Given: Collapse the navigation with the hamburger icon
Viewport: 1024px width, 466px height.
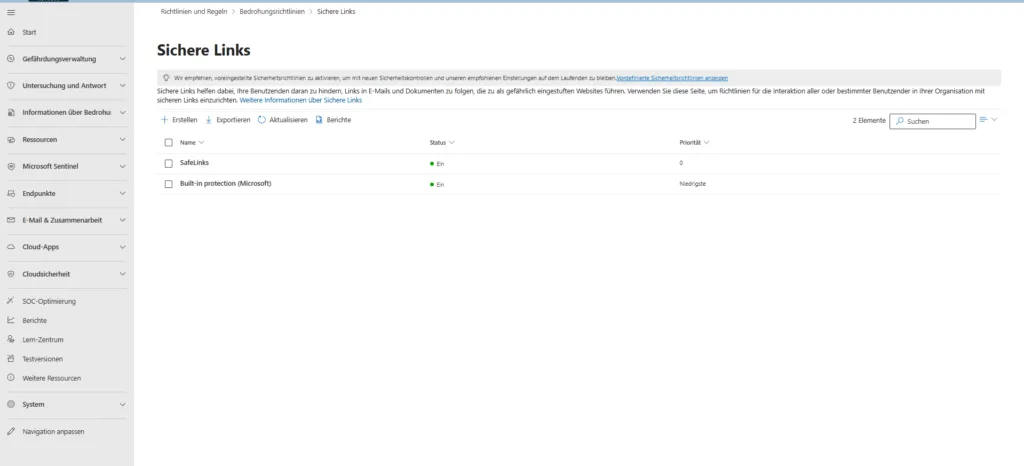Looking at the screenshot, I should click(10, 12).
